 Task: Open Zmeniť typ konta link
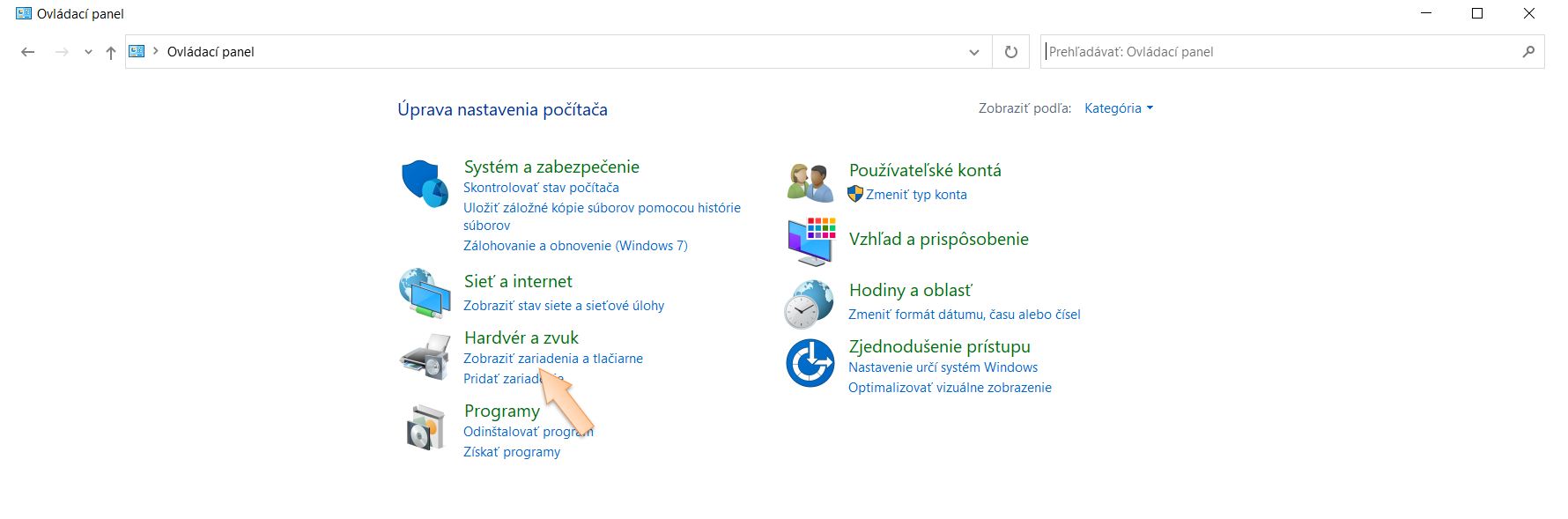click(916, 195)
